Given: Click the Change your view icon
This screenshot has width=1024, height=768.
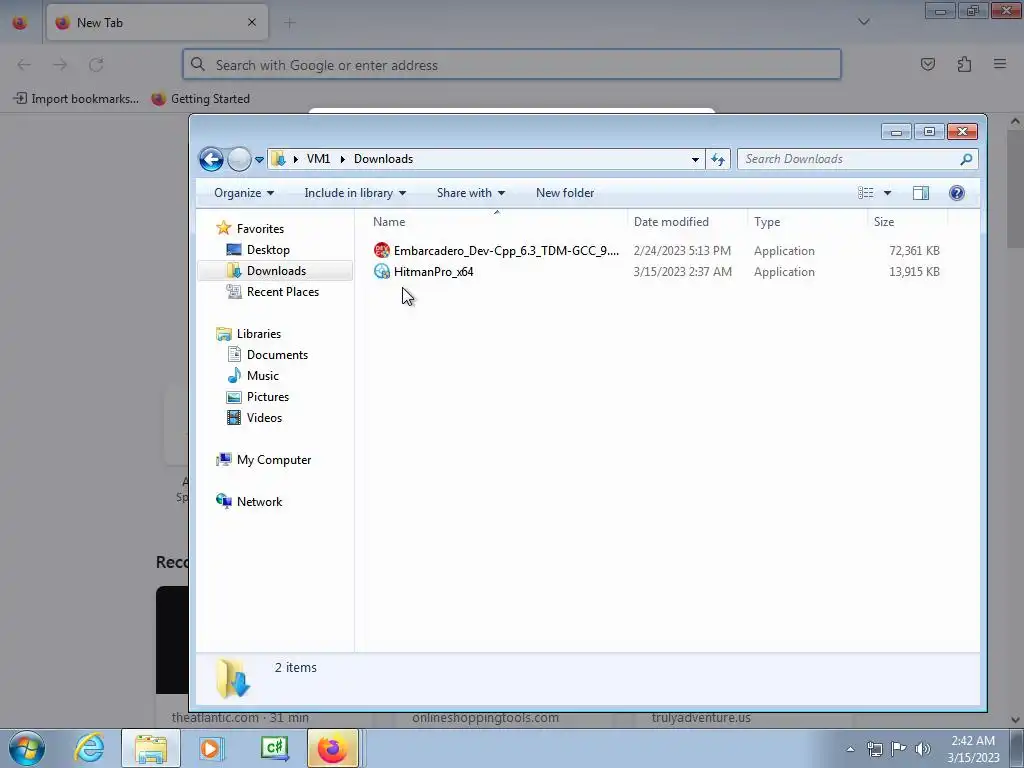Looking at the screenshot, I should 865,193.
